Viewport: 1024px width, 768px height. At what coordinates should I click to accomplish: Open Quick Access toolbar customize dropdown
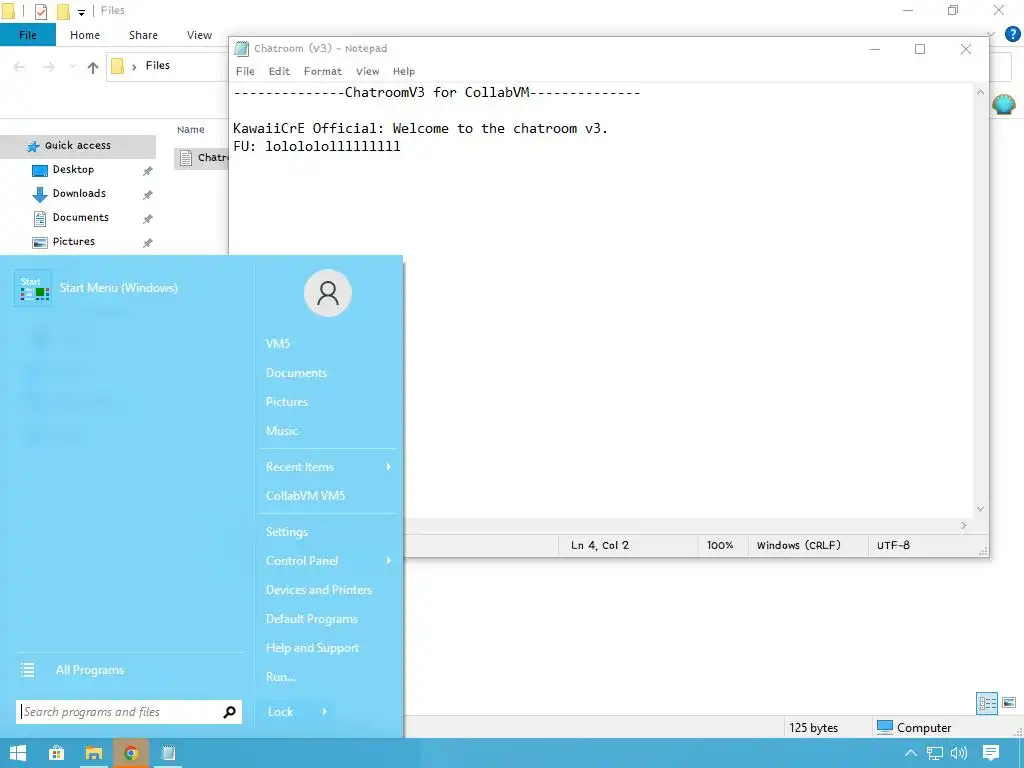(81, 12)
